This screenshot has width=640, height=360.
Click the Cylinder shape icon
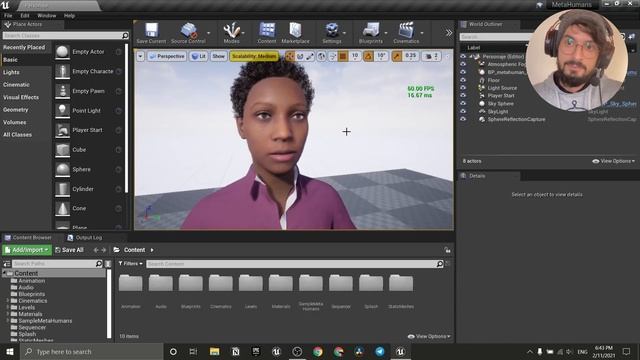click(62, 189)
